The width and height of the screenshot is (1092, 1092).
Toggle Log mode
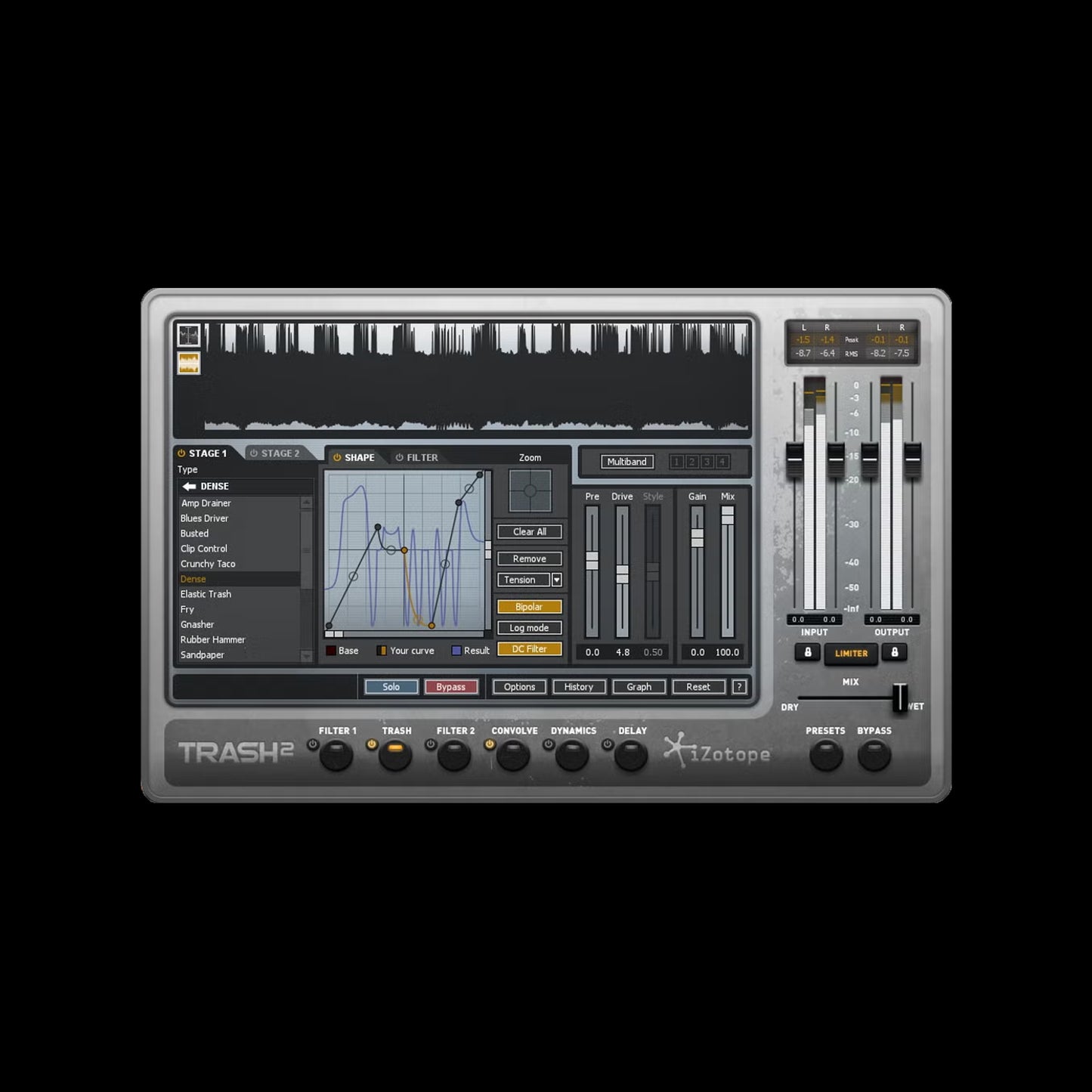(529, 628)
